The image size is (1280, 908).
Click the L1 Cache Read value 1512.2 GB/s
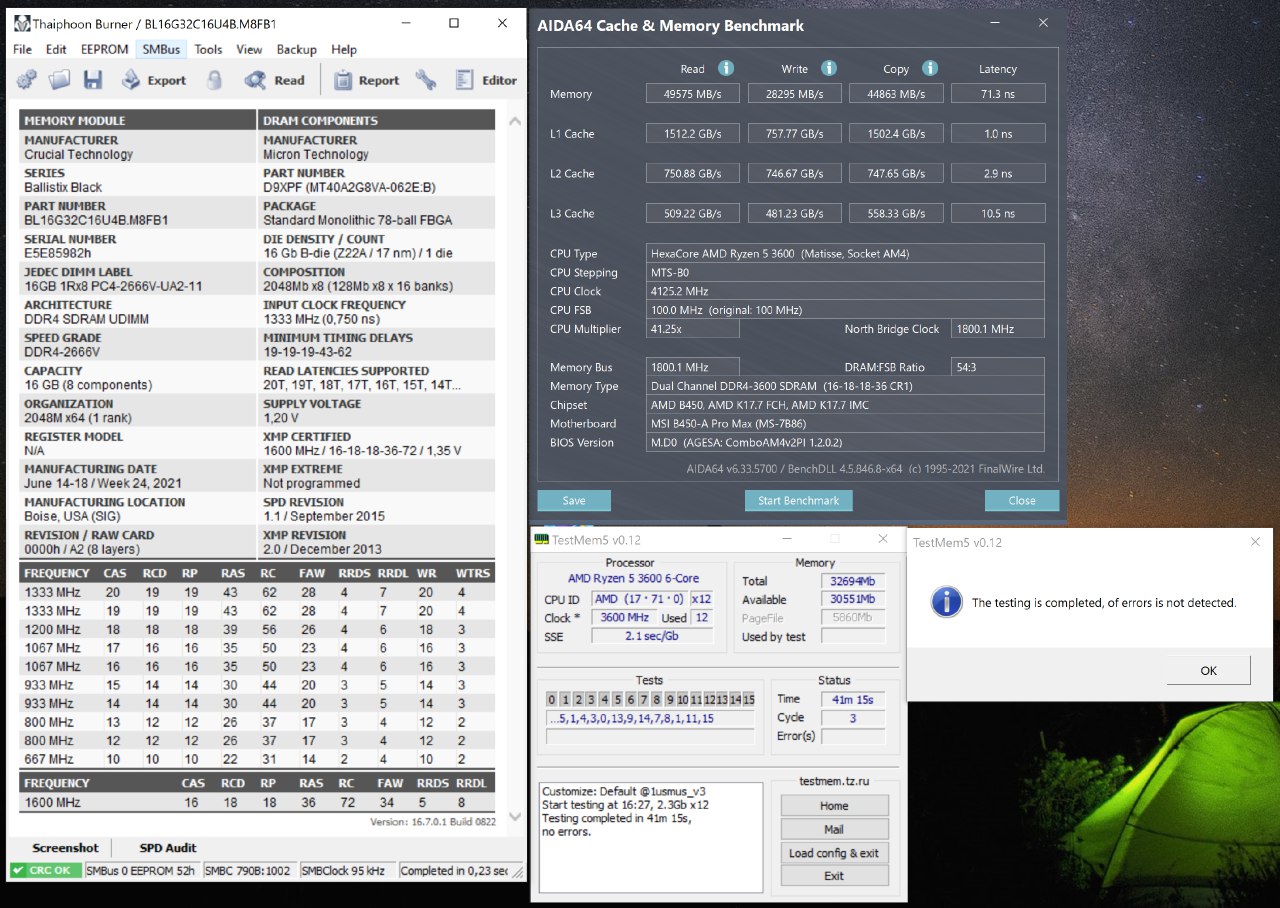pos(692,133)
